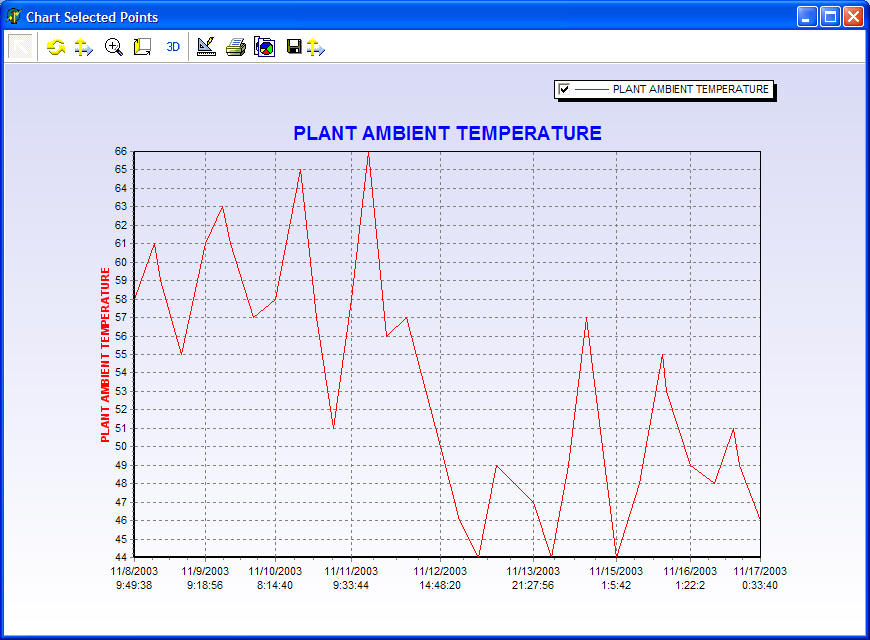The height and width of the screenshot is (640, 870).
Task: Click the pie chart gallery icon
Action: (264, 47)
